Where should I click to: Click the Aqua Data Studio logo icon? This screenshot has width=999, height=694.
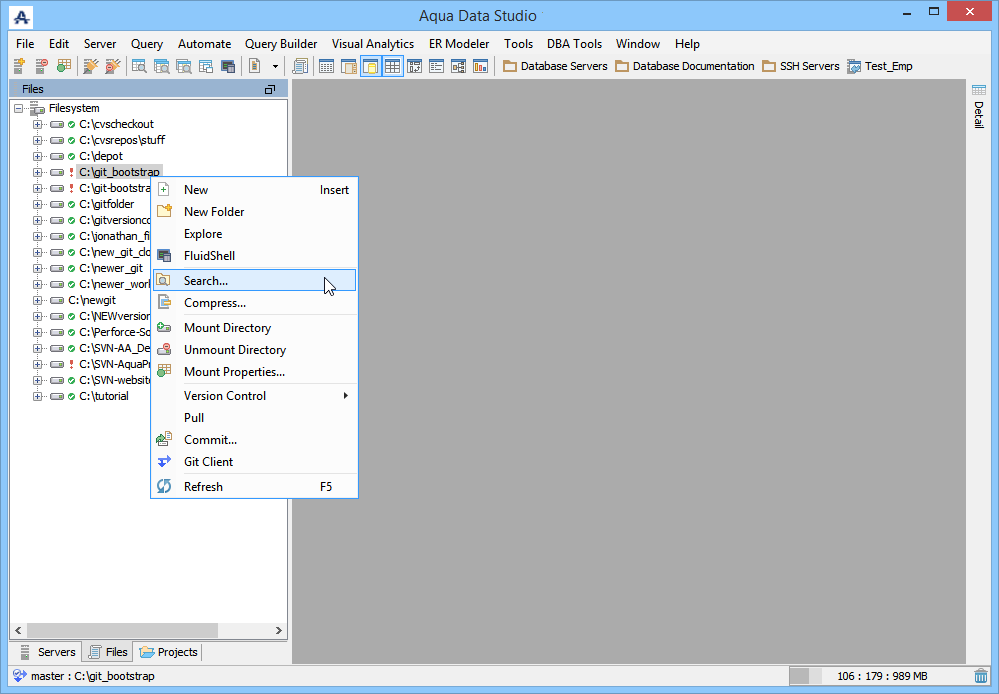click(x=22, y=17)
